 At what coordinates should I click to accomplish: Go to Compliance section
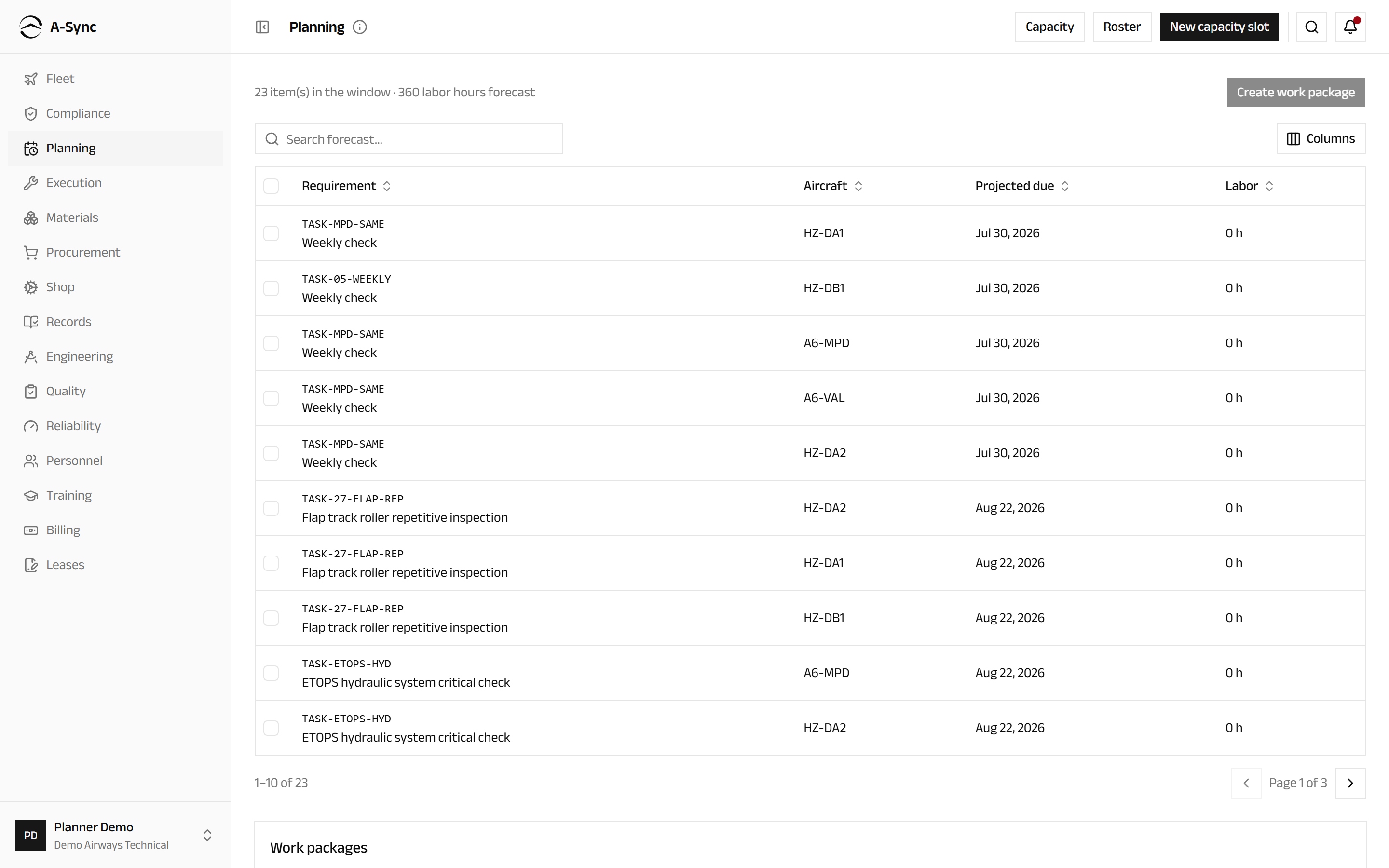pyautogui.click(x=115, y=114)
